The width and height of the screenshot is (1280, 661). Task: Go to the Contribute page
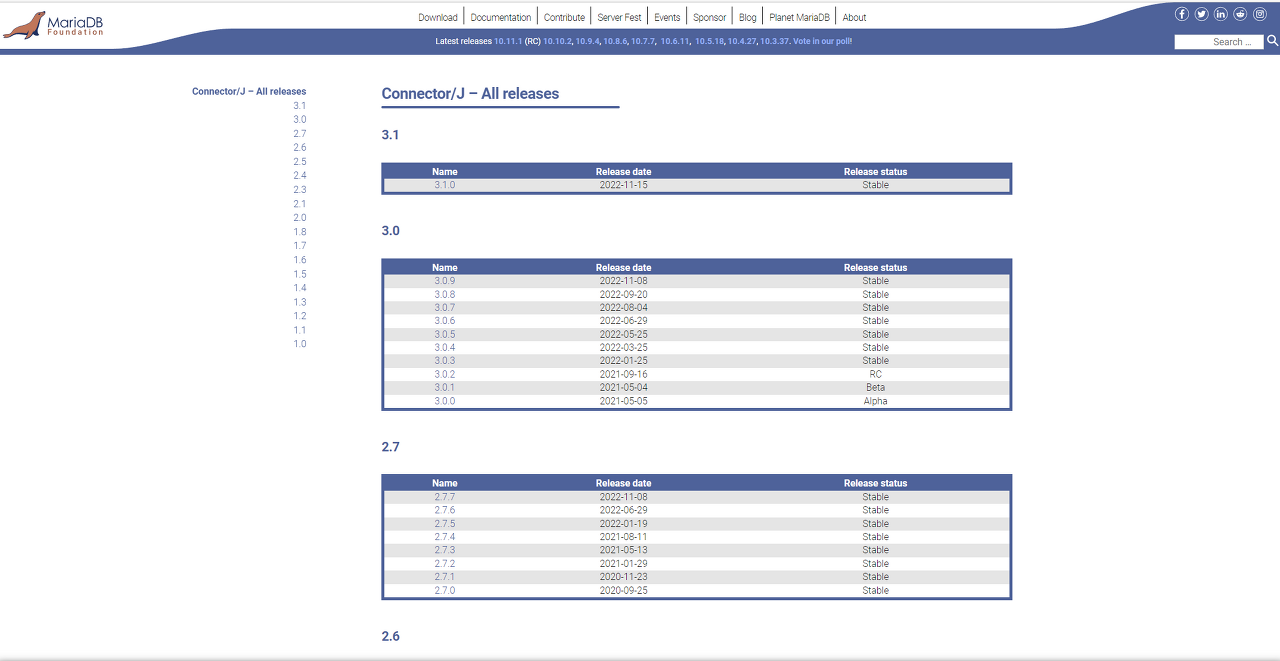point(564,17)
